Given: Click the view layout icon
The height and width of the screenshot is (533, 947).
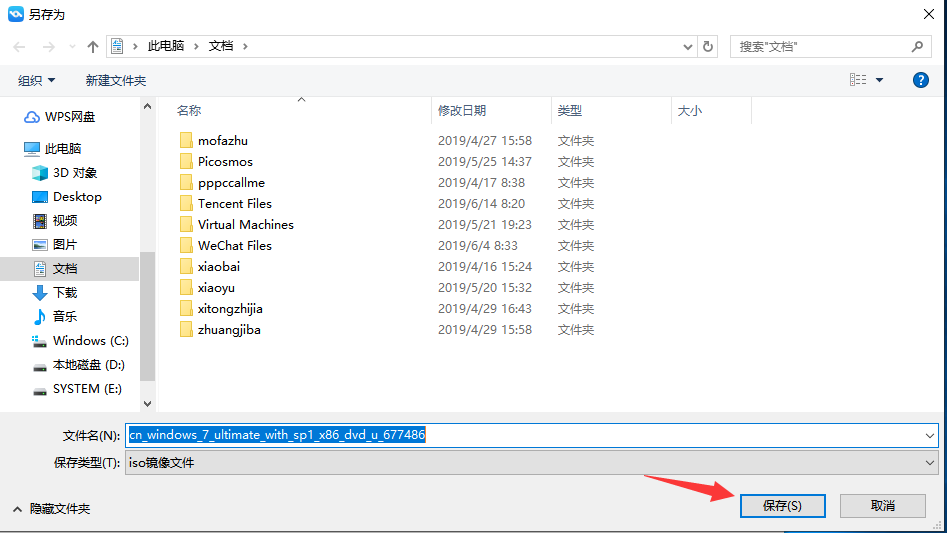Looking at the screenshot, I should pyautogui.click(x=857, y=80).
